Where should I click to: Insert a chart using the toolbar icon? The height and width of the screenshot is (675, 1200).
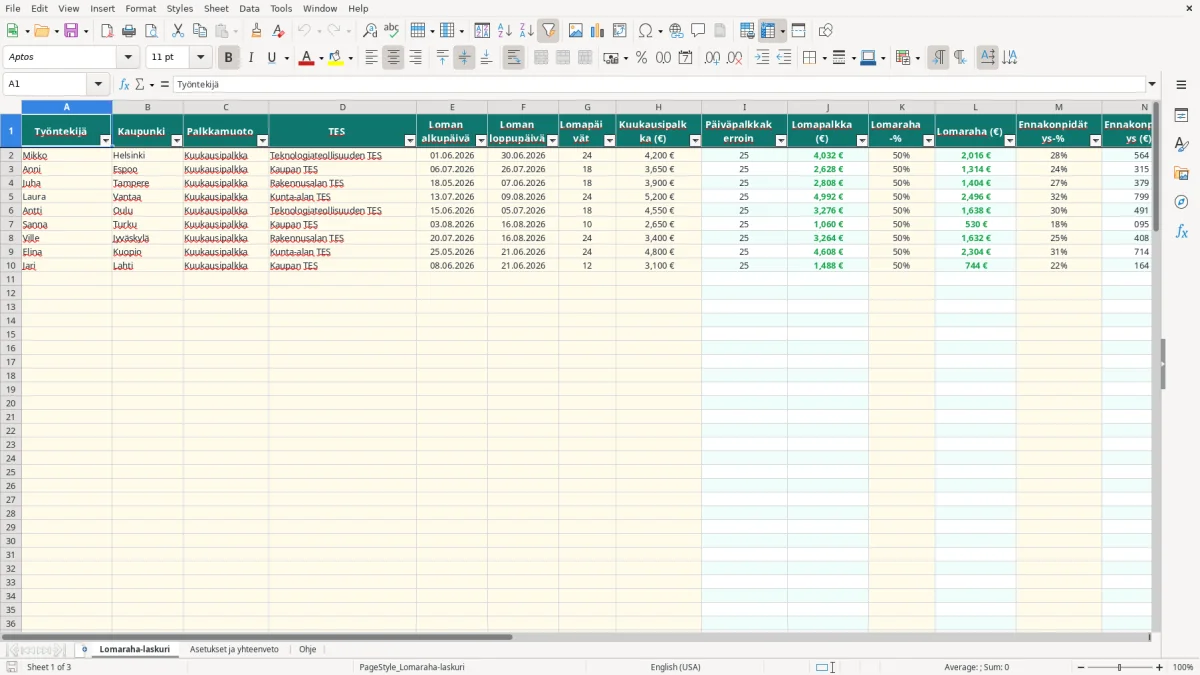point(597,31)
